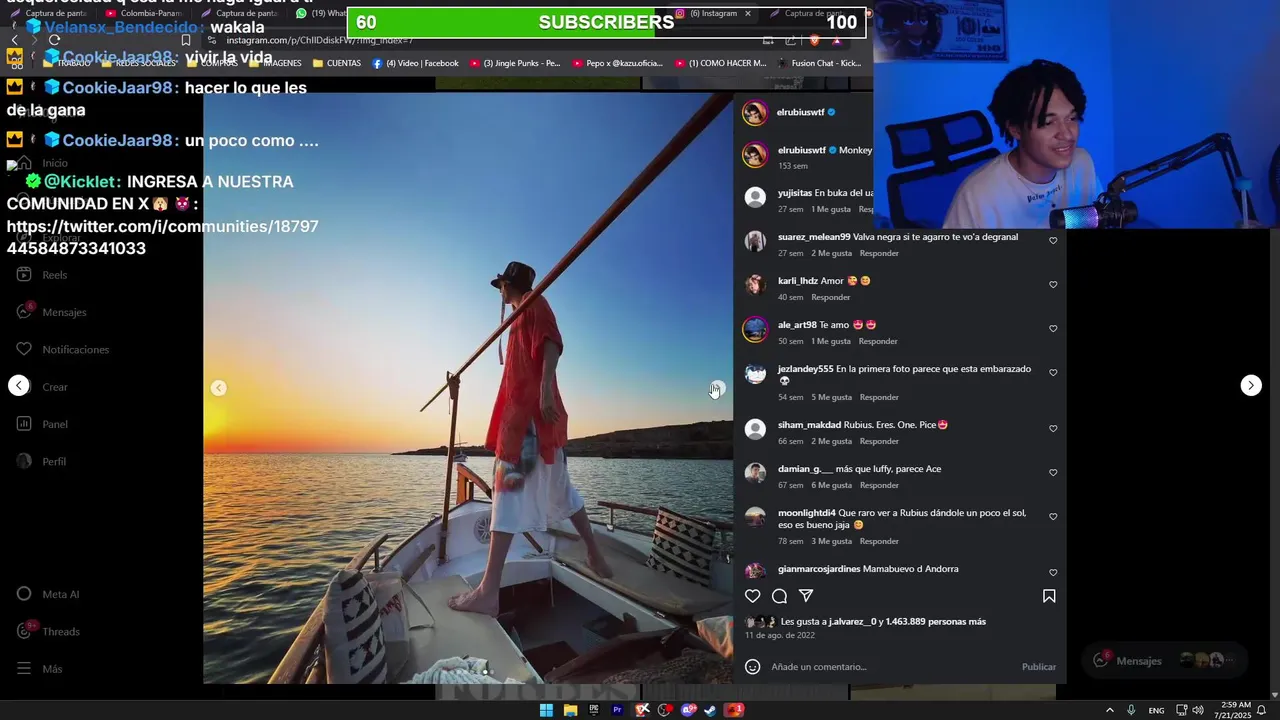
Task: Open the Colombia-Panam YouTube tab
Action: (144, 14)
